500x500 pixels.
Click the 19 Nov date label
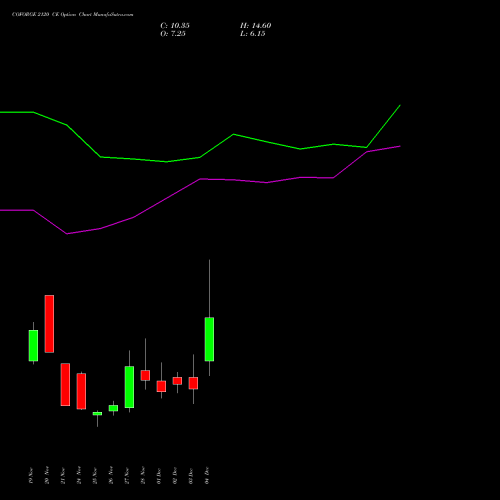(x=31, y=476)
